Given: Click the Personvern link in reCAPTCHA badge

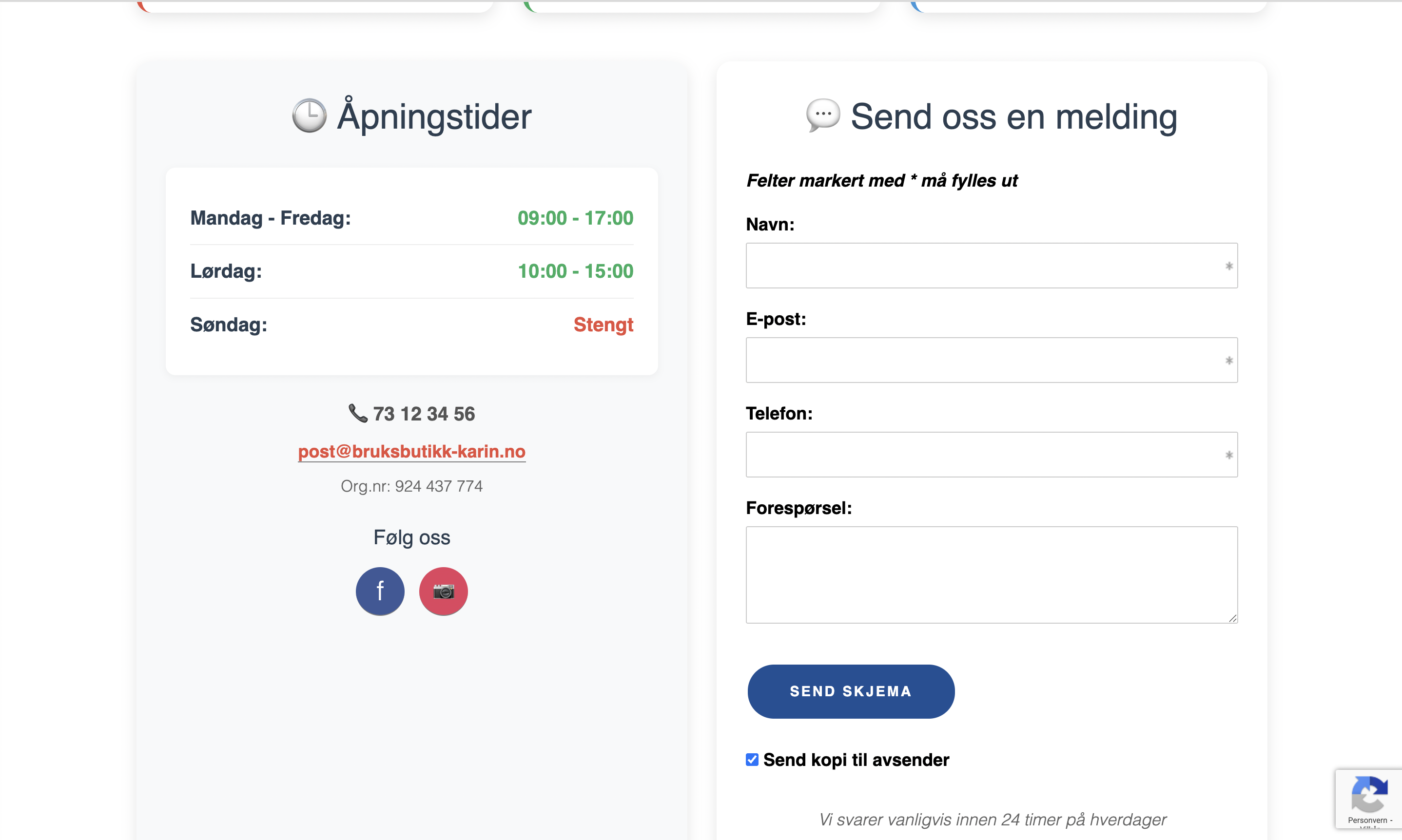Looking at the screenshot, I should [1367, 820].
